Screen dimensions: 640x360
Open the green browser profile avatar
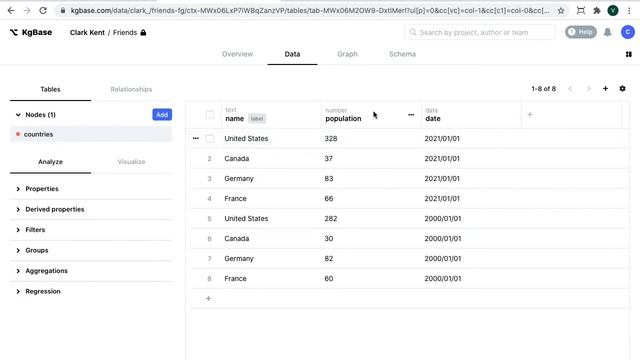click(x=613, y=11)
